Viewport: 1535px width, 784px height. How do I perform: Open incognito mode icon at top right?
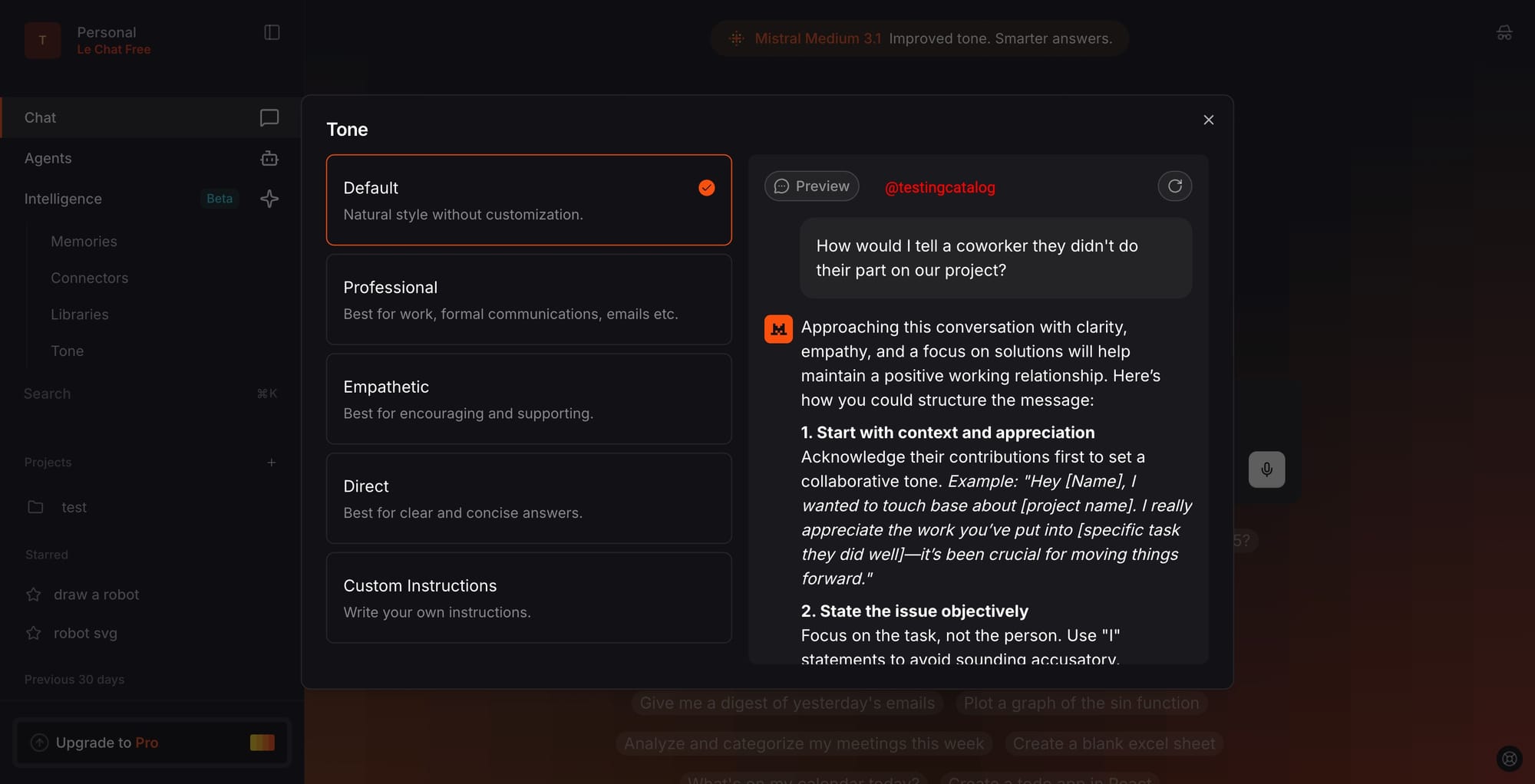coord(1504,33)
